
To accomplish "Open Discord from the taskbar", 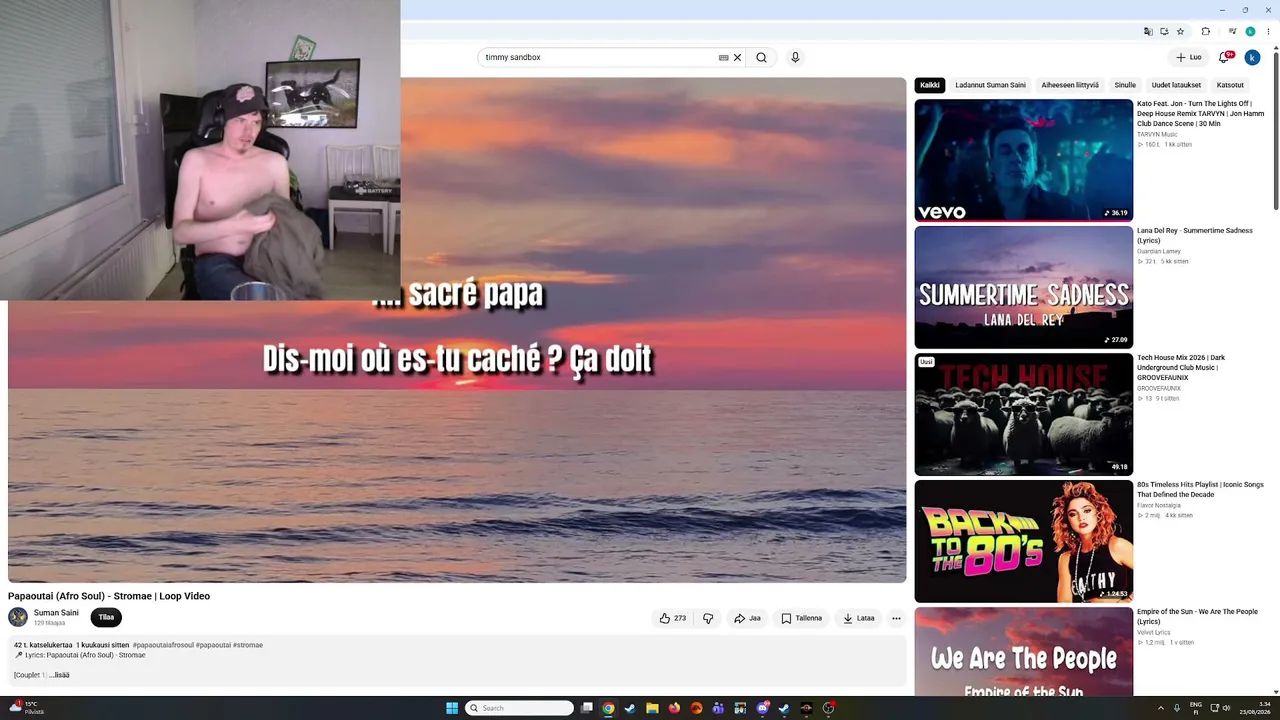I will (763, 708).
